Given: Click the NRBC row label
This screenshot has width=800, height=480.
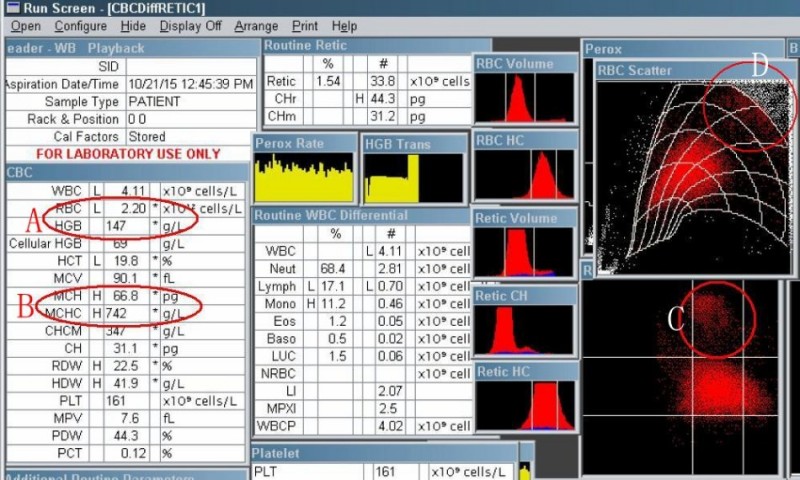Looking at the screenshot, I should pos(278,373).
